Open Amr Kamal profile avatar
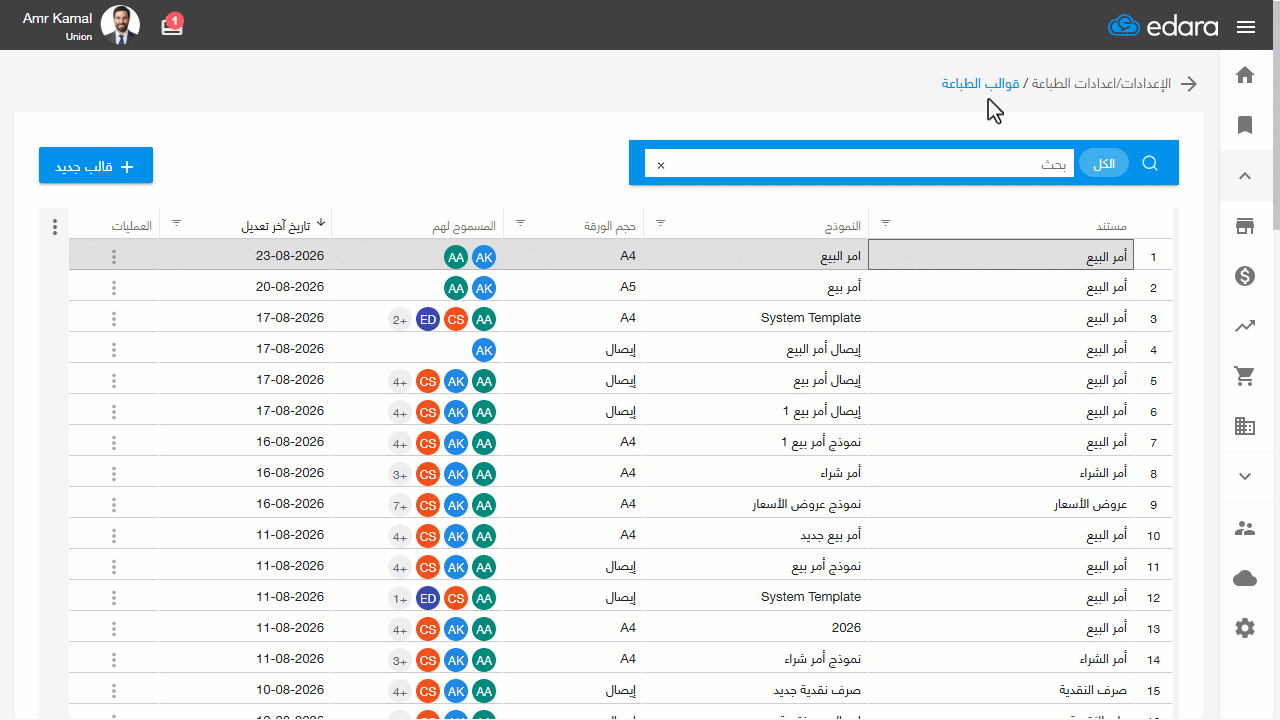This screenshot has width=1280, height=720. tap(121, 26)
